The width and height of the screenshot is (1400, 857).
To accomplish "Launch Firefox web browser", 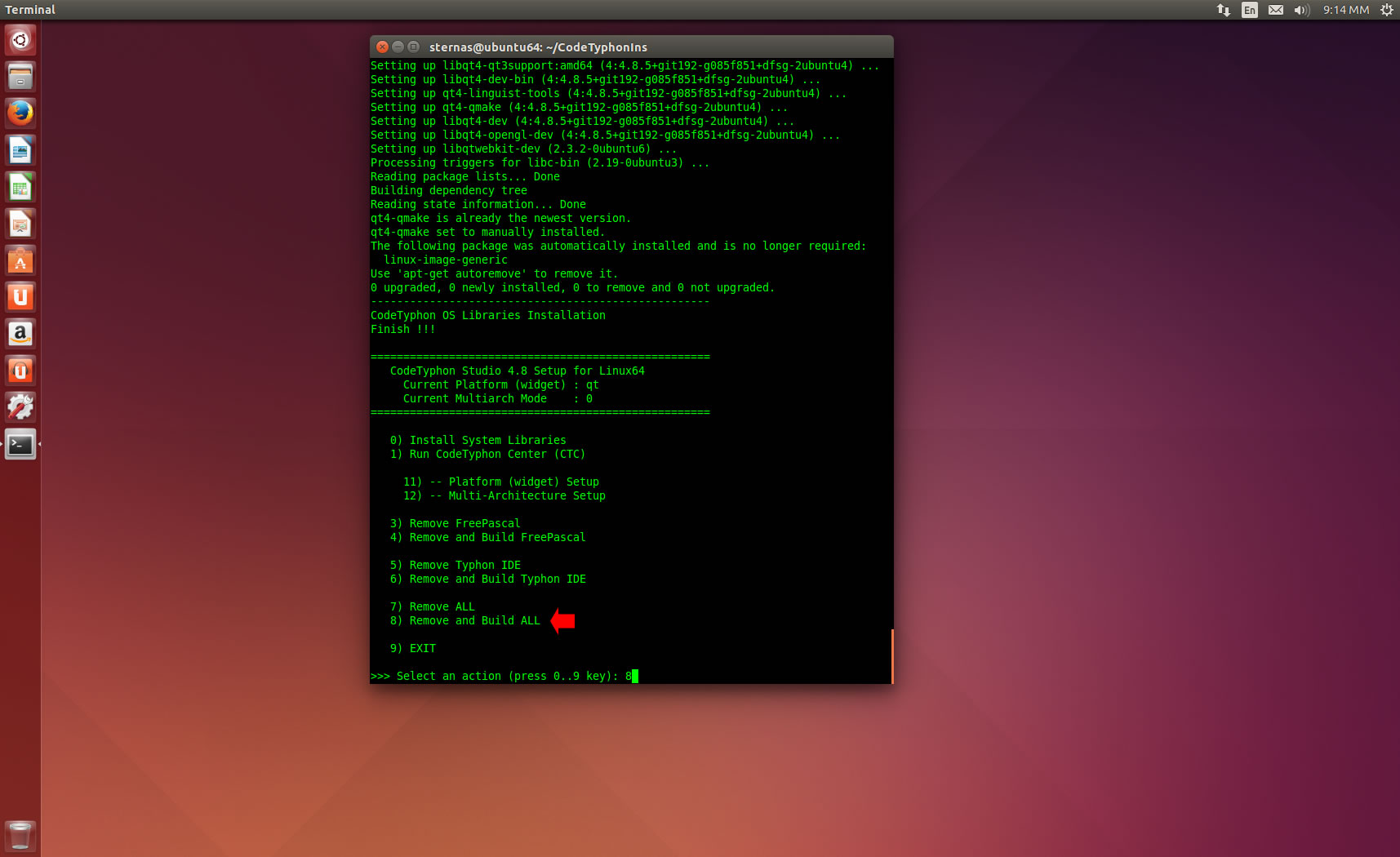I will [20, 113].
